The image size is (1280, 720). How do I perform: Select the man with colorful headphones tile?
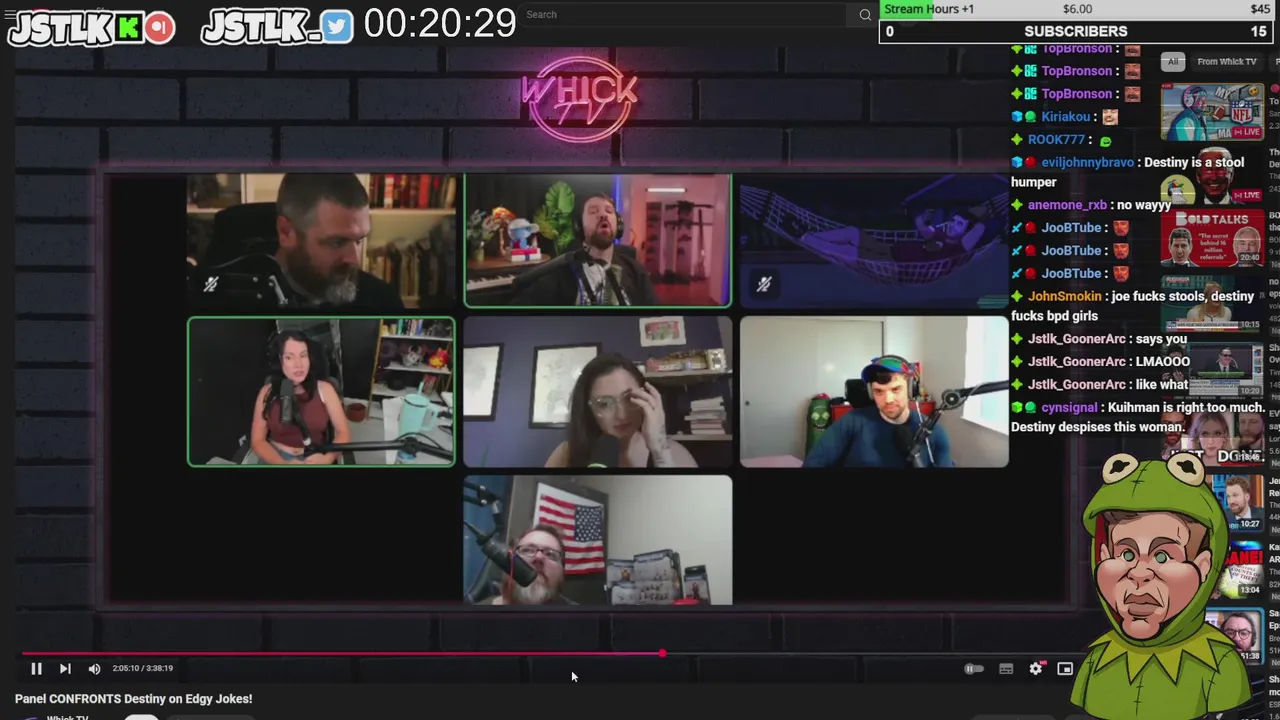click(x=874, y=392)
